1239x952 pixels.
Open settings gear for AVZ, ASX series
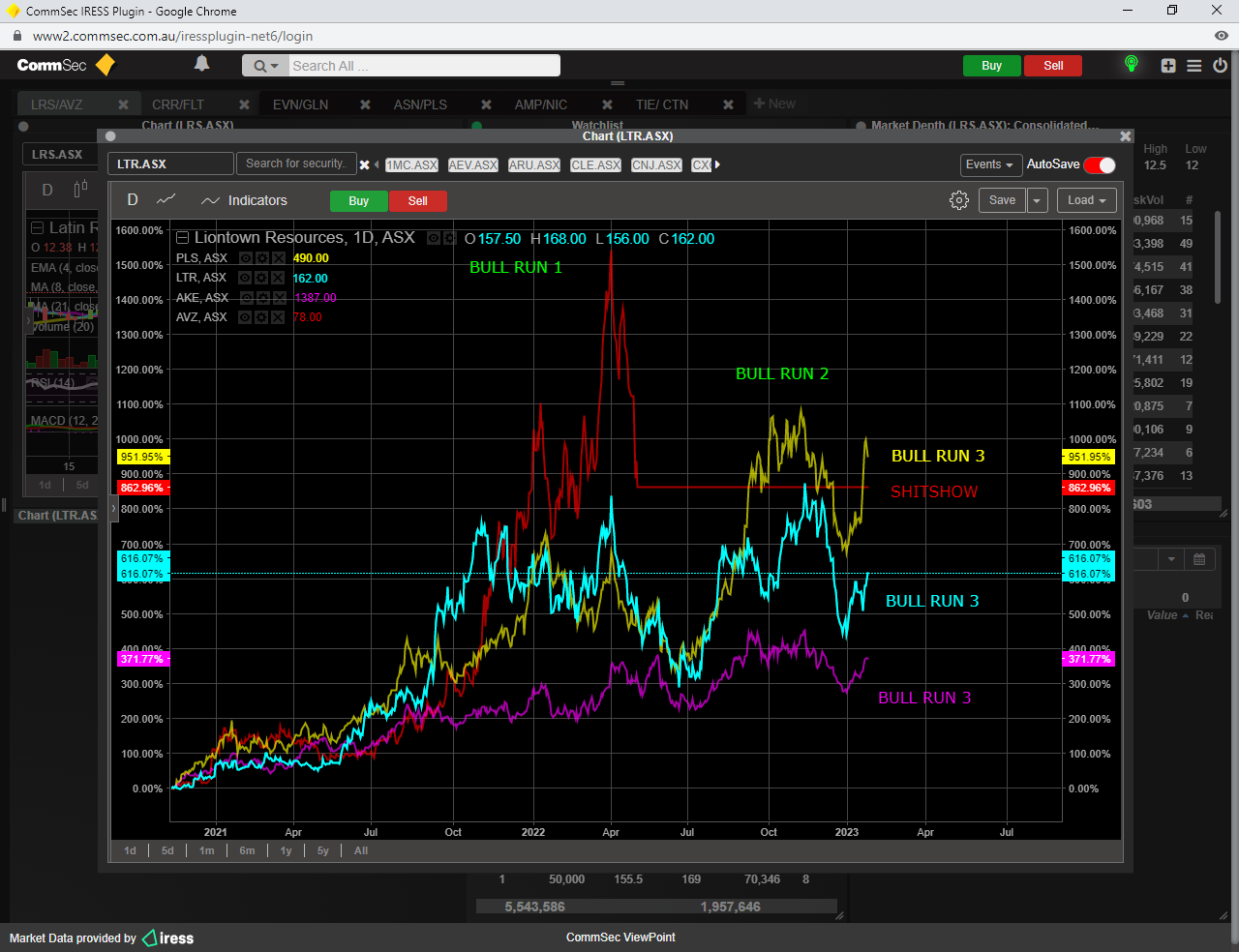[262, 317]
